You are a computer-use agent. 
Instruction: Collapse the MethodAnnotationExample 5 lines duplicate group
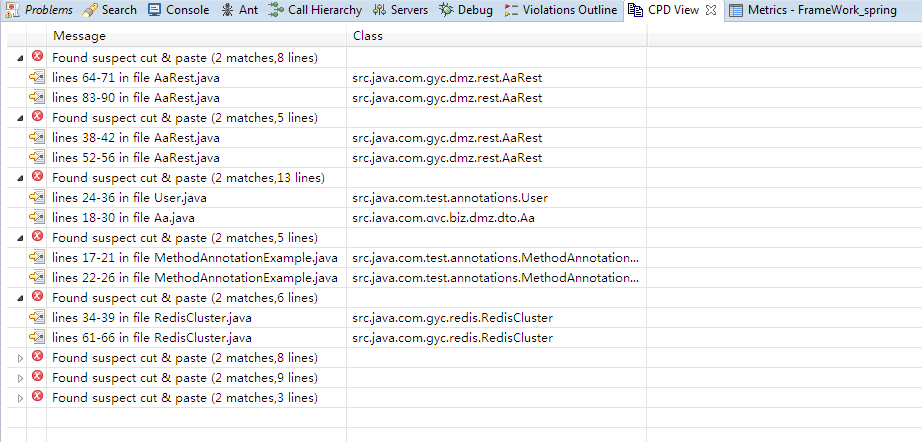[x=21, y=238]
